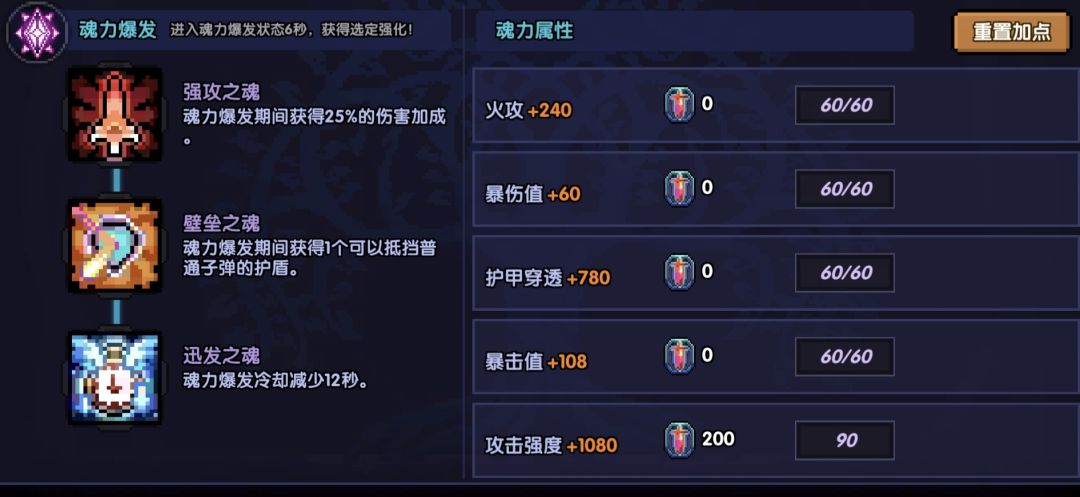Select the 强攻之魂 red skill icon
Screen dimensions: 1080x497
(x=115, y=115)
